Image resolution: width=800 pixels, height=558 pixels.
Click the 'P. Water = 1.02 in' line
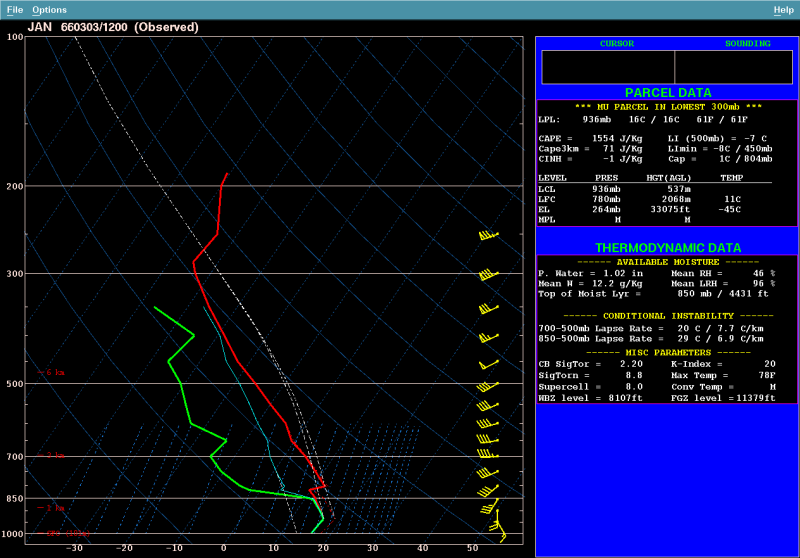coord(591,273)
